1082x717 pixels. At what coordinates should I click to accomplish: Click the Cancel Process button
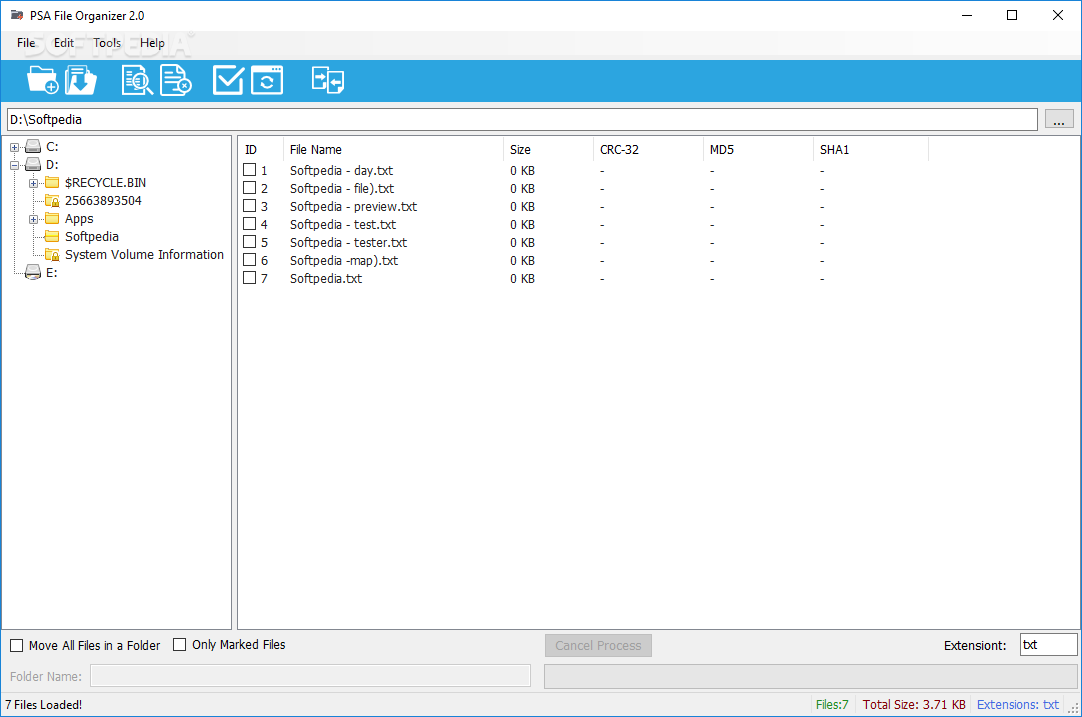click(598, 645)
